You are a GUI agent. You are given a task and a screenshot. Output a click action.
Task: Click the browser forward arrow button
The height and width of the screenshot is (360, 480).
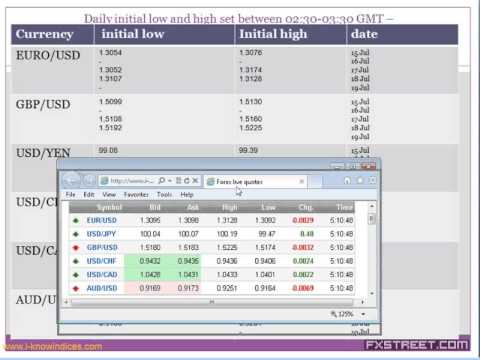click(89, 180)
